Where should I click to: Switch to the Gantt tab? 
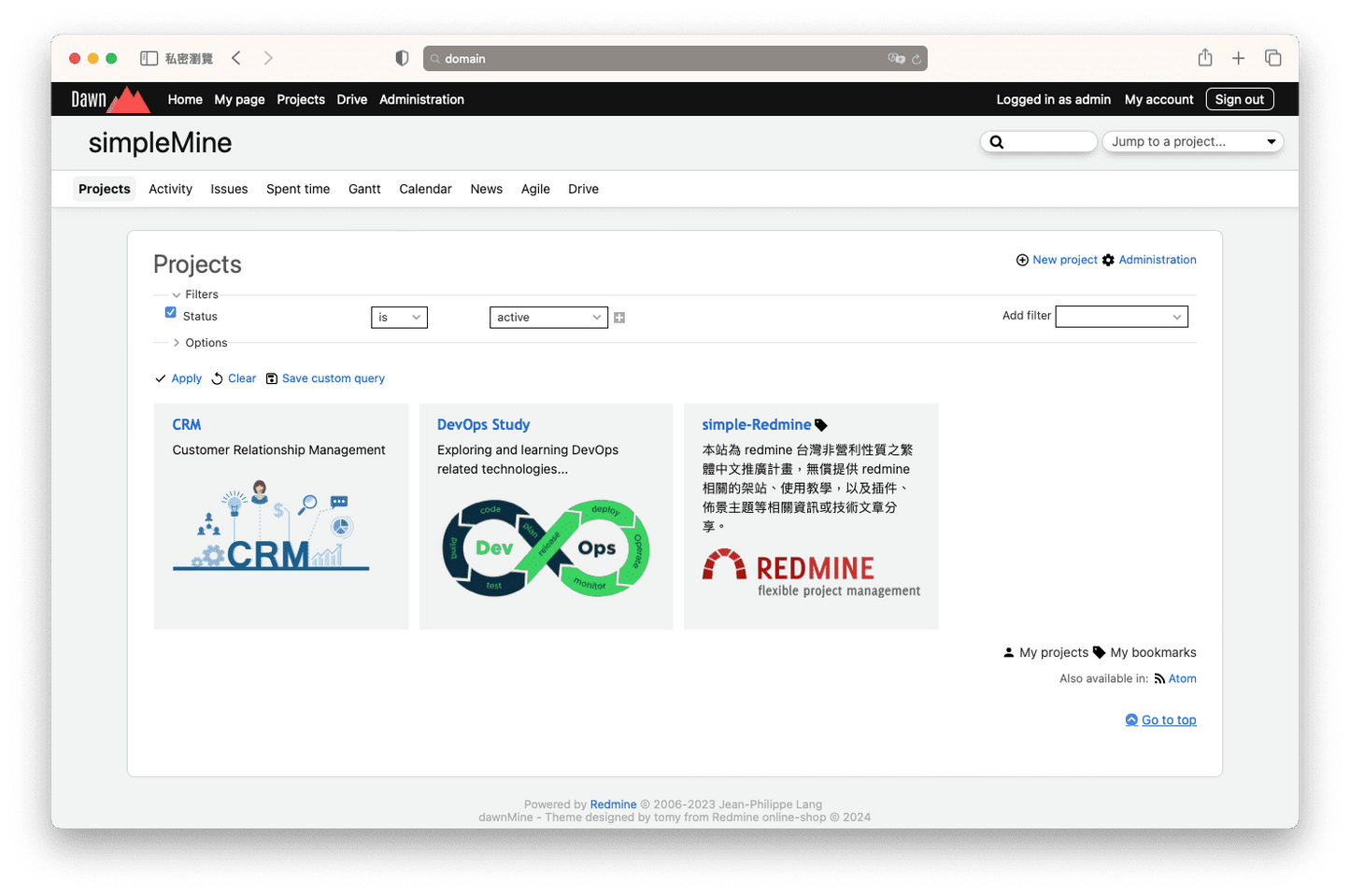[x=364, y=189]
